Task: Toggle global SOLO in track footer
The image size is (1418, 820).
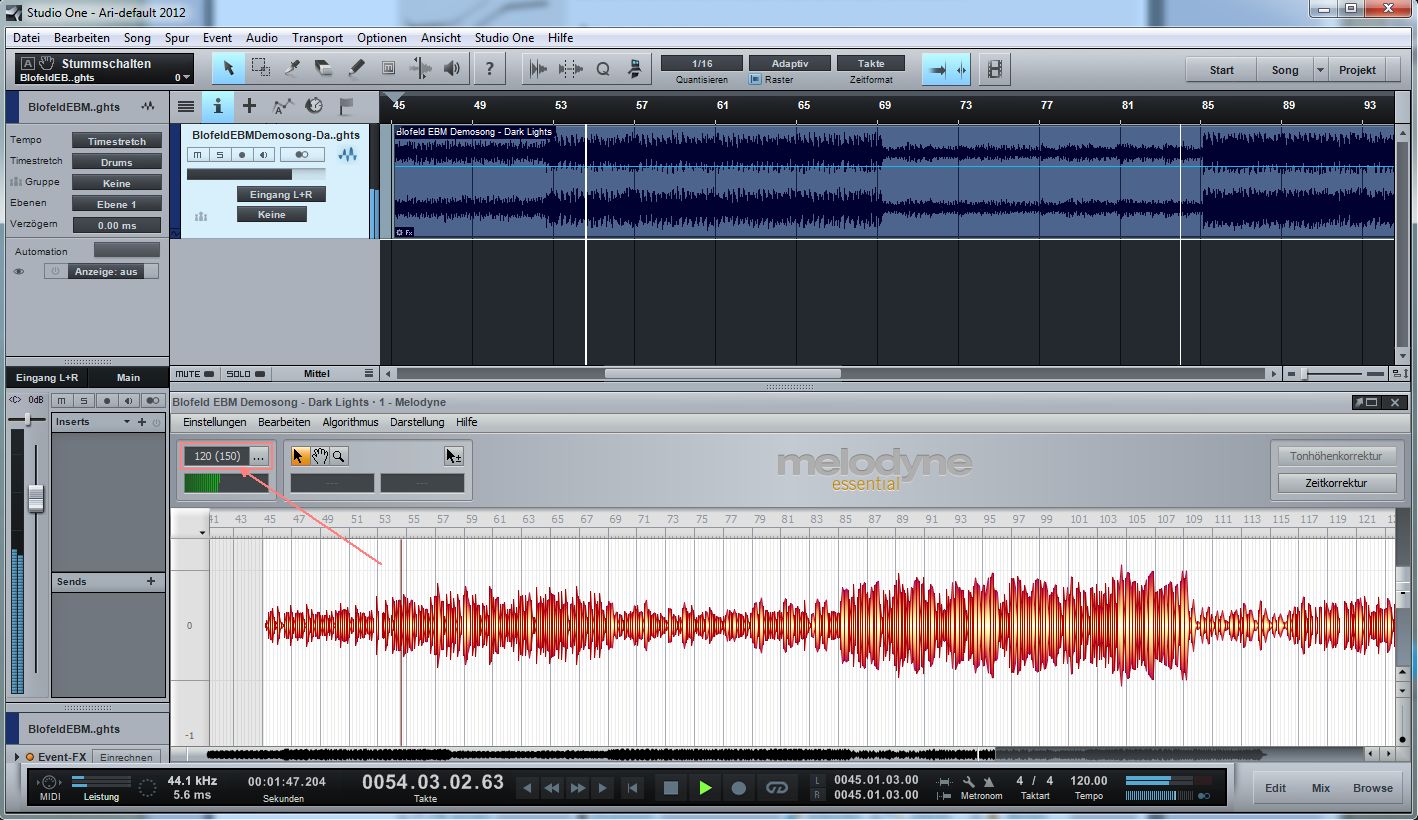Action: (x=245, y=374)
